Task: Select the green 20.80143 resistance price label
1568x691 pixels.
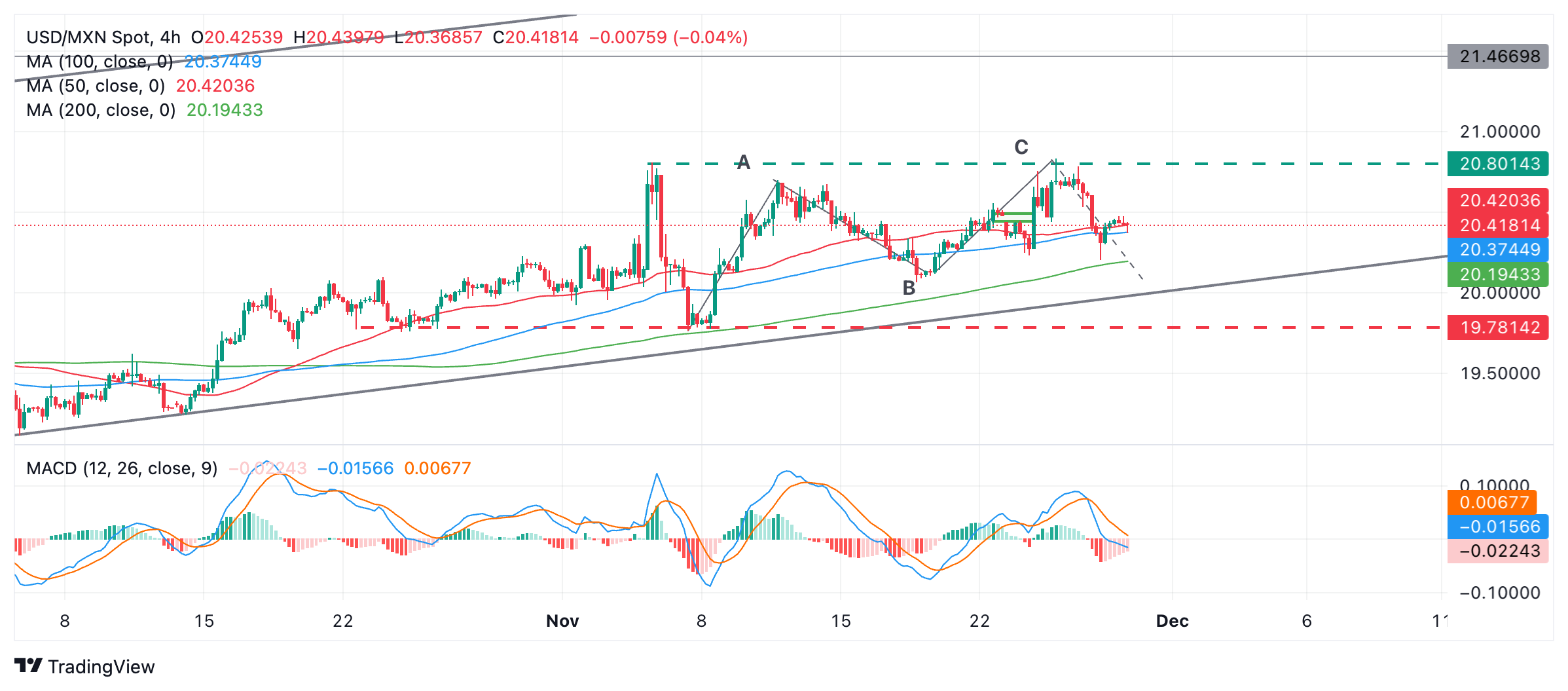Action: [x=1498, y=164]
